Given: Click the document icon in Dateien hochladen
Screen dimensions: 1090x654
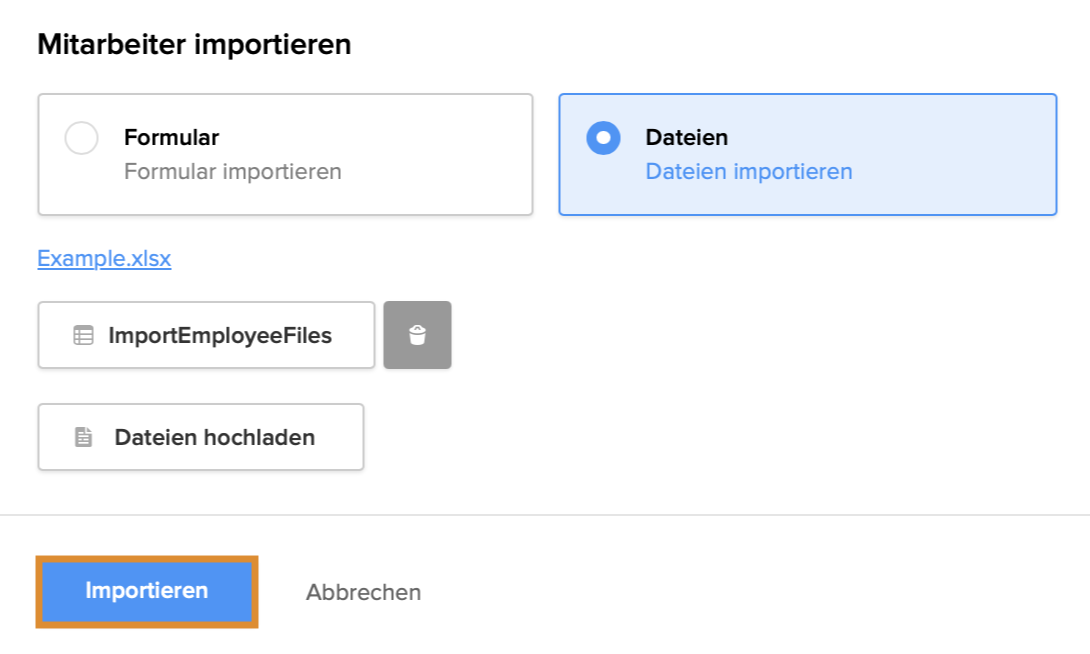Looking at the screenshot, I should [x=84, y=437].
